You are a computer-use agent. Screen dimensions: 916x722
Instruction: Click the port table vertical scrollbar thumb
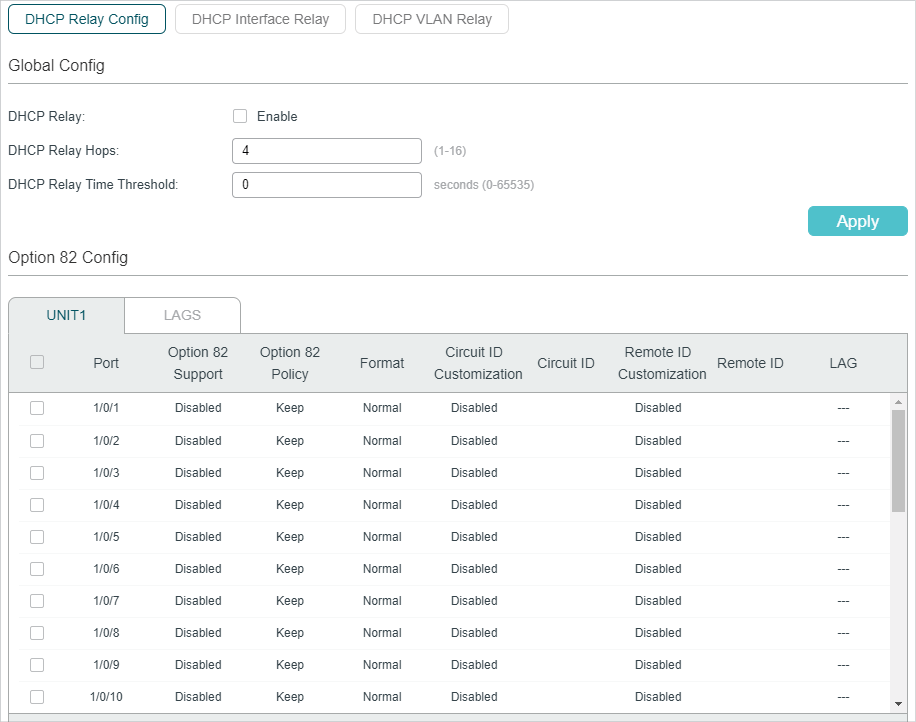[x=898, y=460]
